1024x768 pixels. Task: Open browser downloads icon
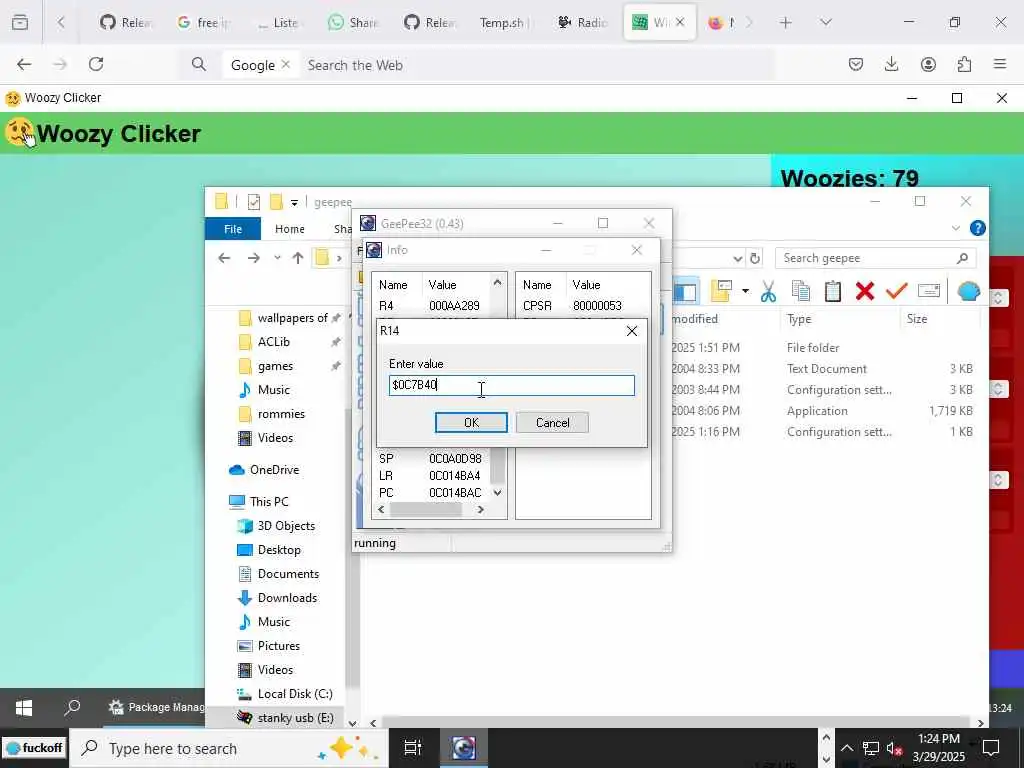click(891, 64)
